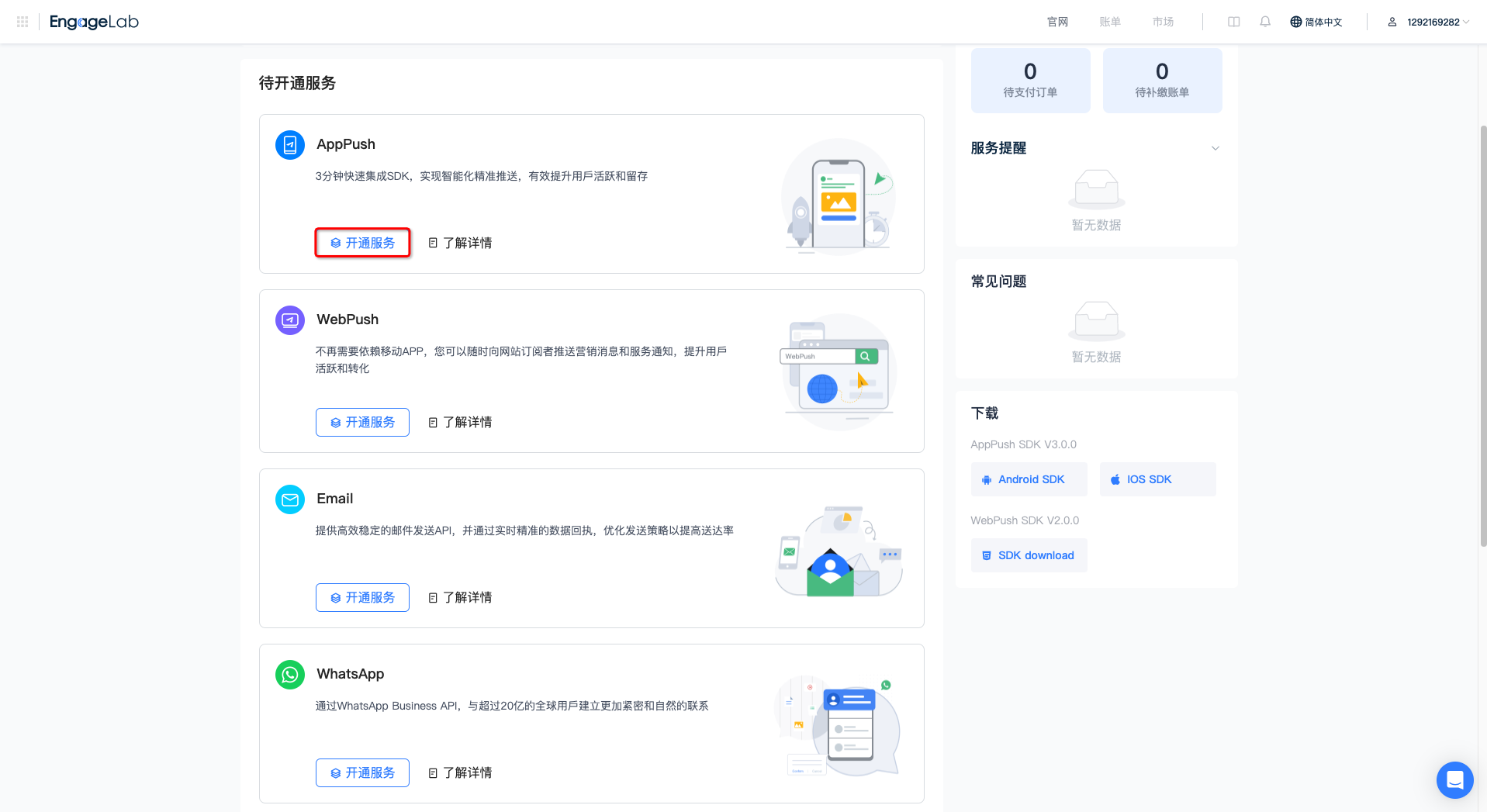Screen dimensions: 1487x812
Task: Open 账单 in top navigation
Action: 1110,22
